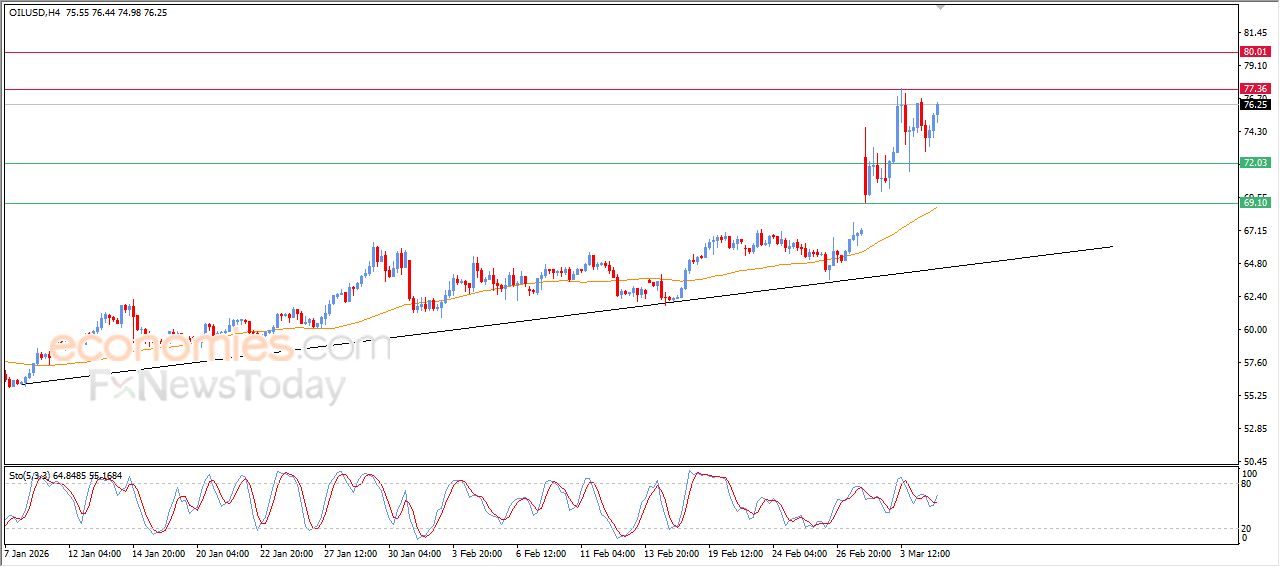Click the chart shift triangle marker

click(939, 6)
